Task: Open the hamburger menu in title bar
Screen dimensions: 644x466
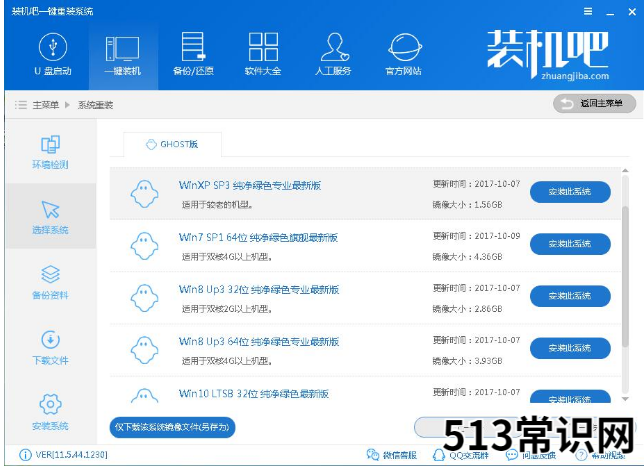Action: [588, 11]
